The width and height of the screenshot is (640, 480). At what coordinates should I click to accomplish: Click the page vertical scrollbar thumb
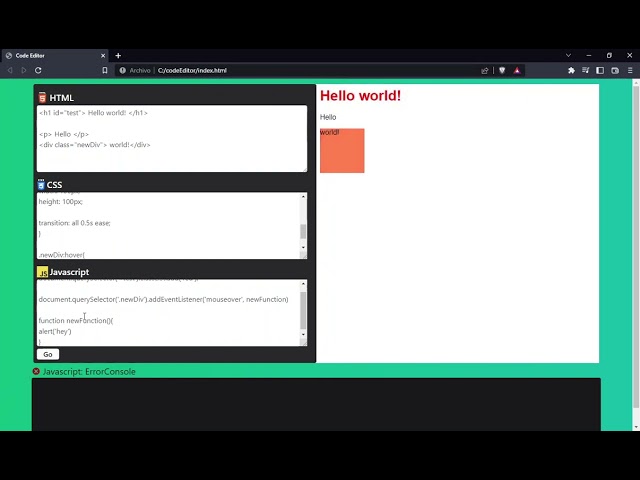click(x=636, y=247)
